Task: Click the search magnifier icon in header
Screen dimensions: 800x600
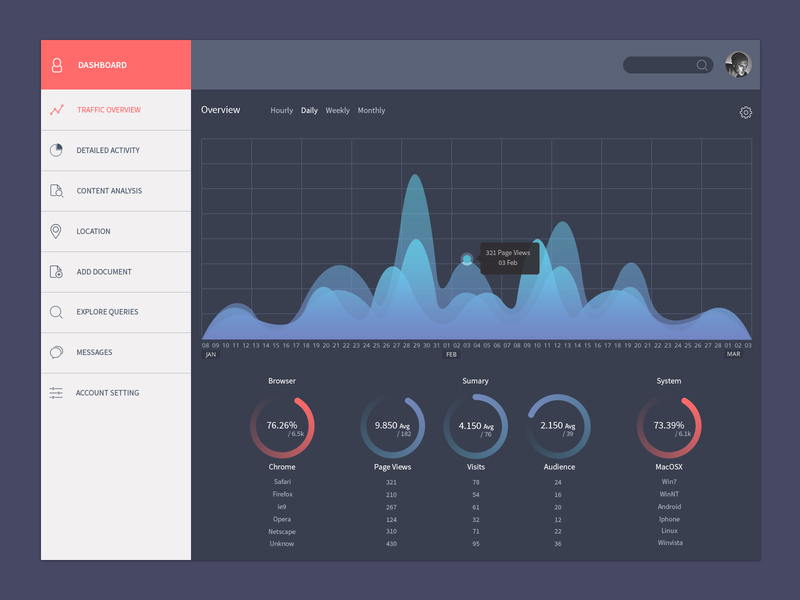Action: point(702,65)
